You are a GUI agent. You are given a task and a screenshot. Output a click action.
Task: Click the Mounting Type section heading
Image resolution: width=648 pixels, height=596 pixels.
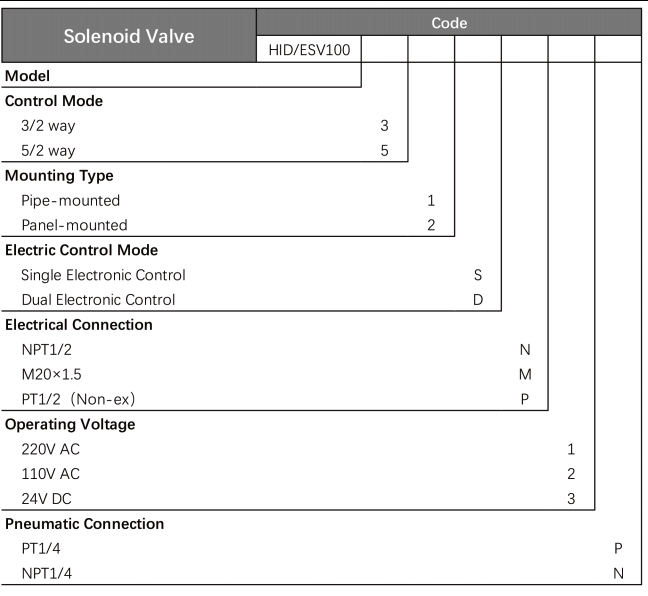(59, 176)
